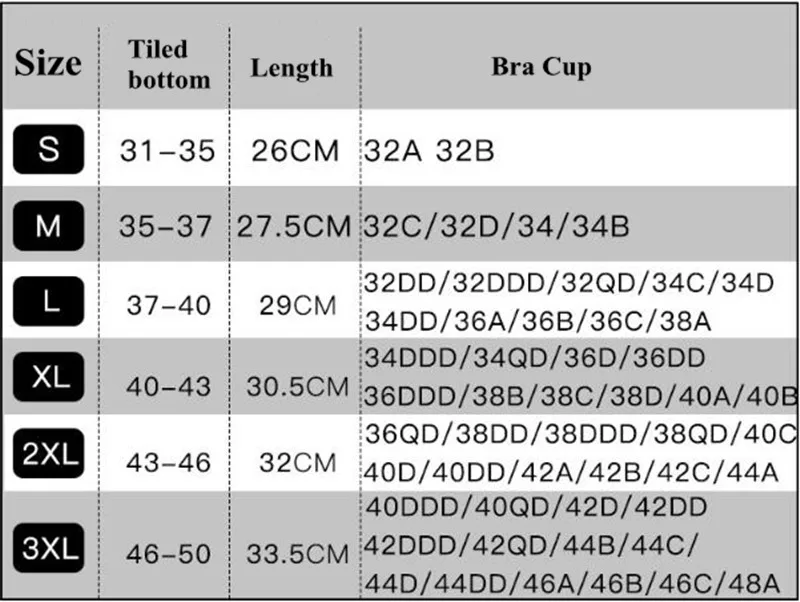
Task: Click the M size badge
Action: [x=48, y=225]
